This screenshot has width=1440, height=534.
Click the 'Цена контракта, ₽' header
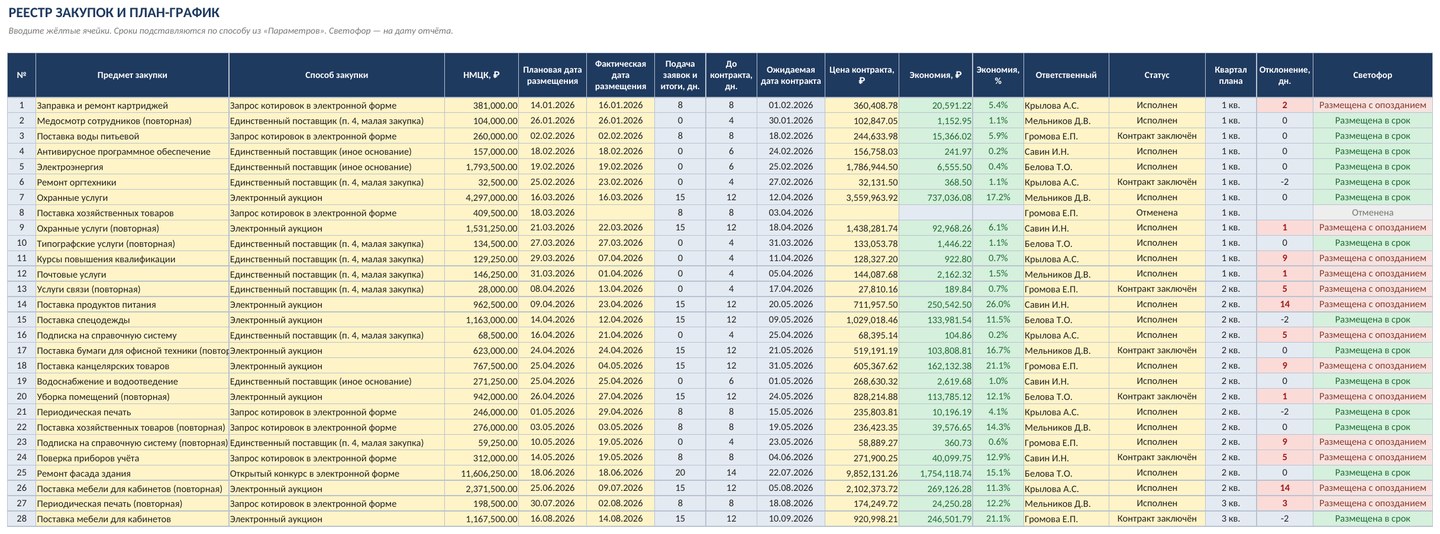(x=864, y=75)
